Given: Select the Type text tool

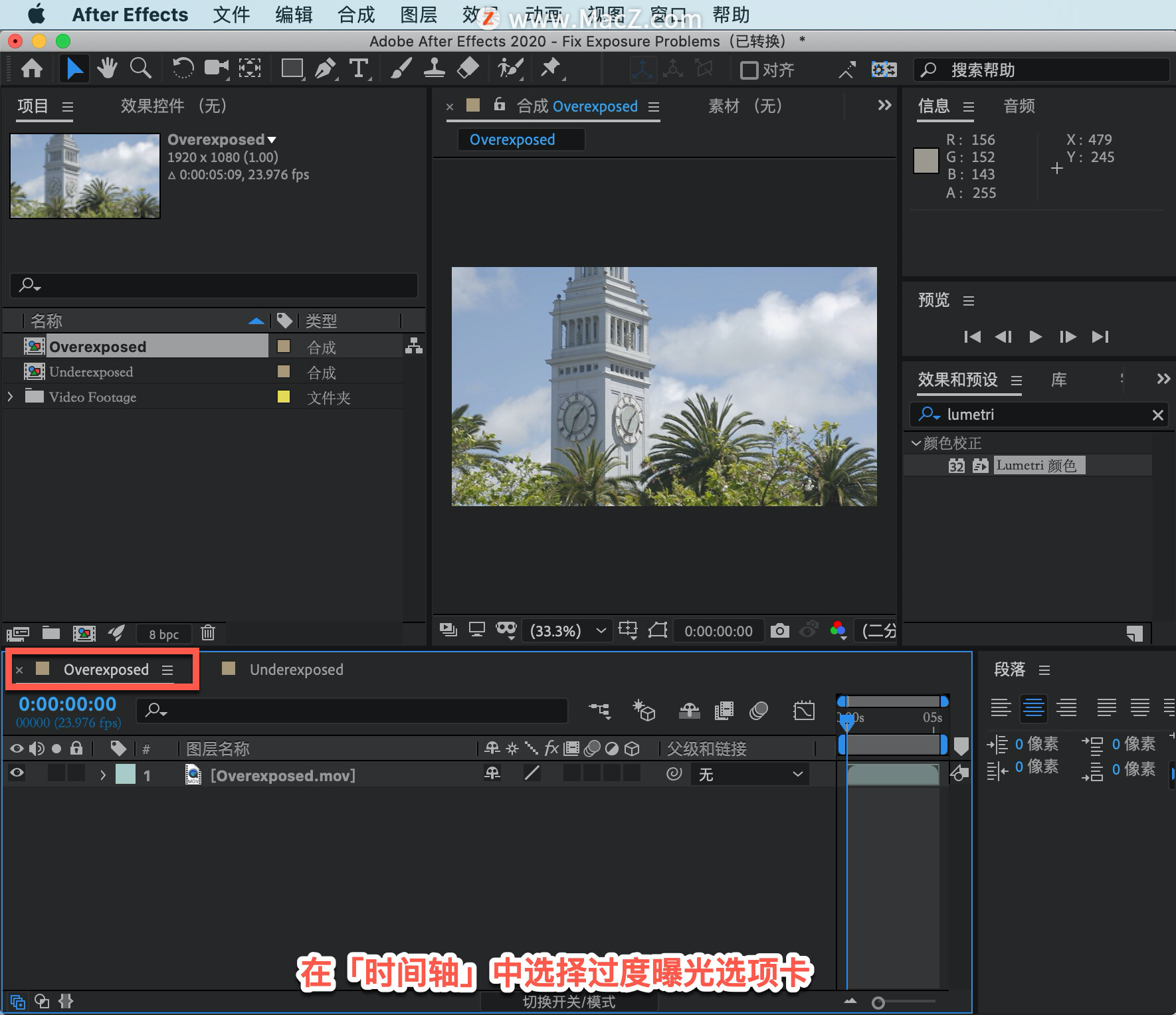Looking at the screenshot, I should pos(359,68).
